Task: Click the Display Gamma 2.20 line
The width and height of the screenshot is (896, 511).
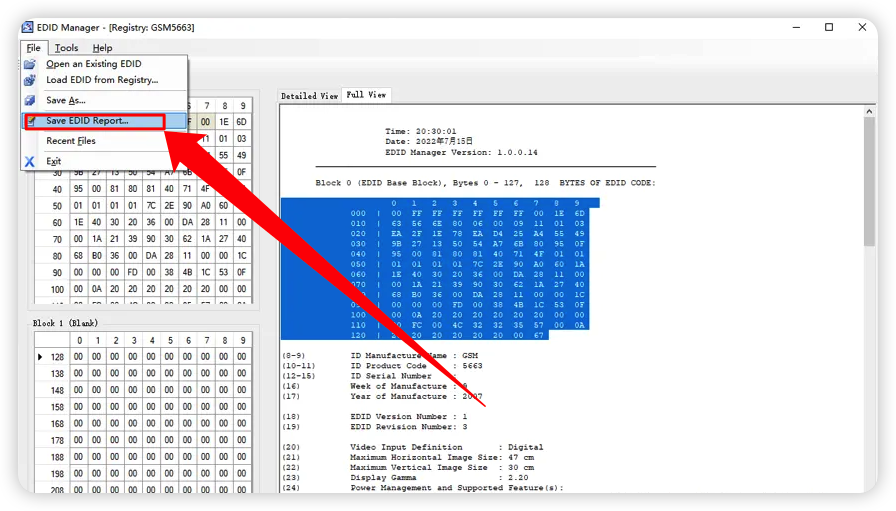Action: click(439, 478)
